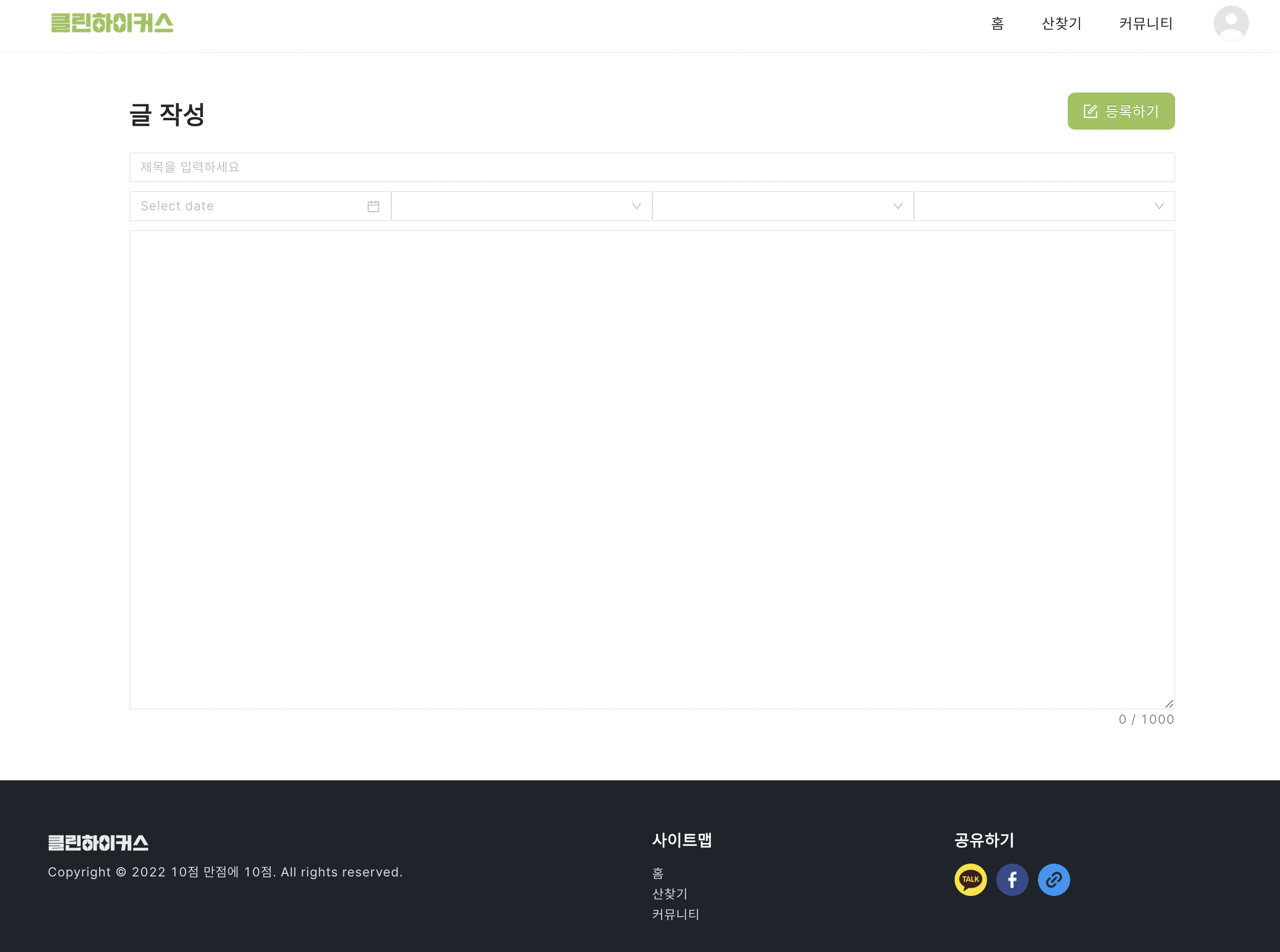Open the user profile avatar icon
This screenshot has height=952, width=1280.
[x=1231, y=23]
